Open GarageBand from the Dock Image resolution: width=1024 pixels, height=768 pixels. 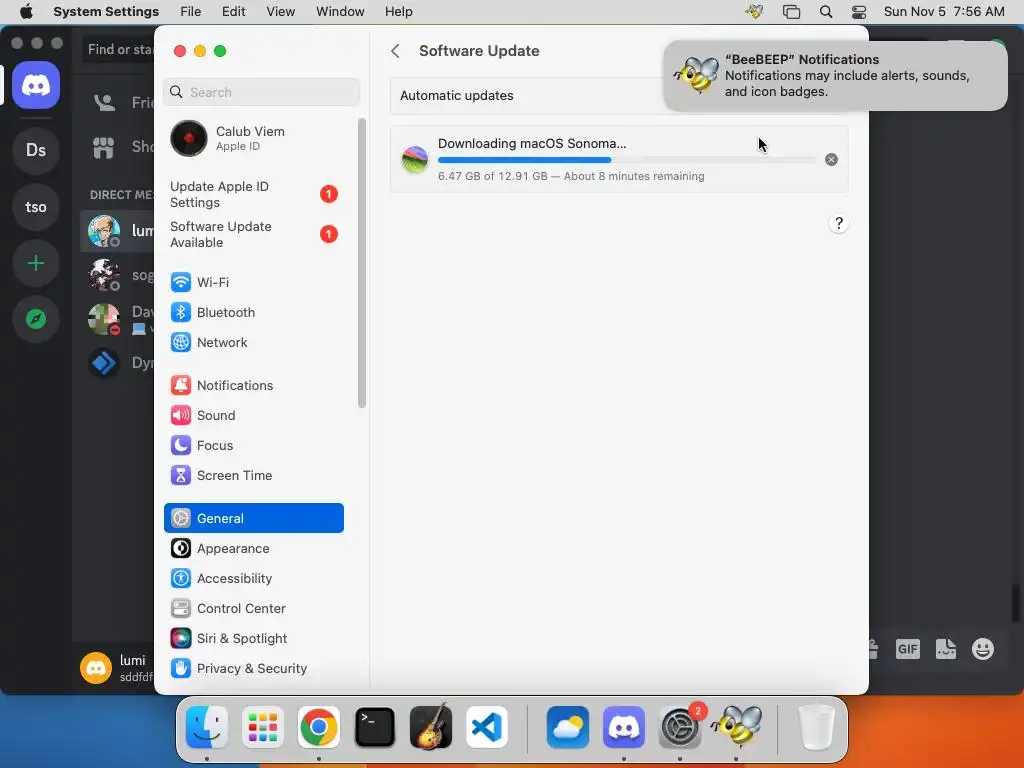[x=430, y=727]
